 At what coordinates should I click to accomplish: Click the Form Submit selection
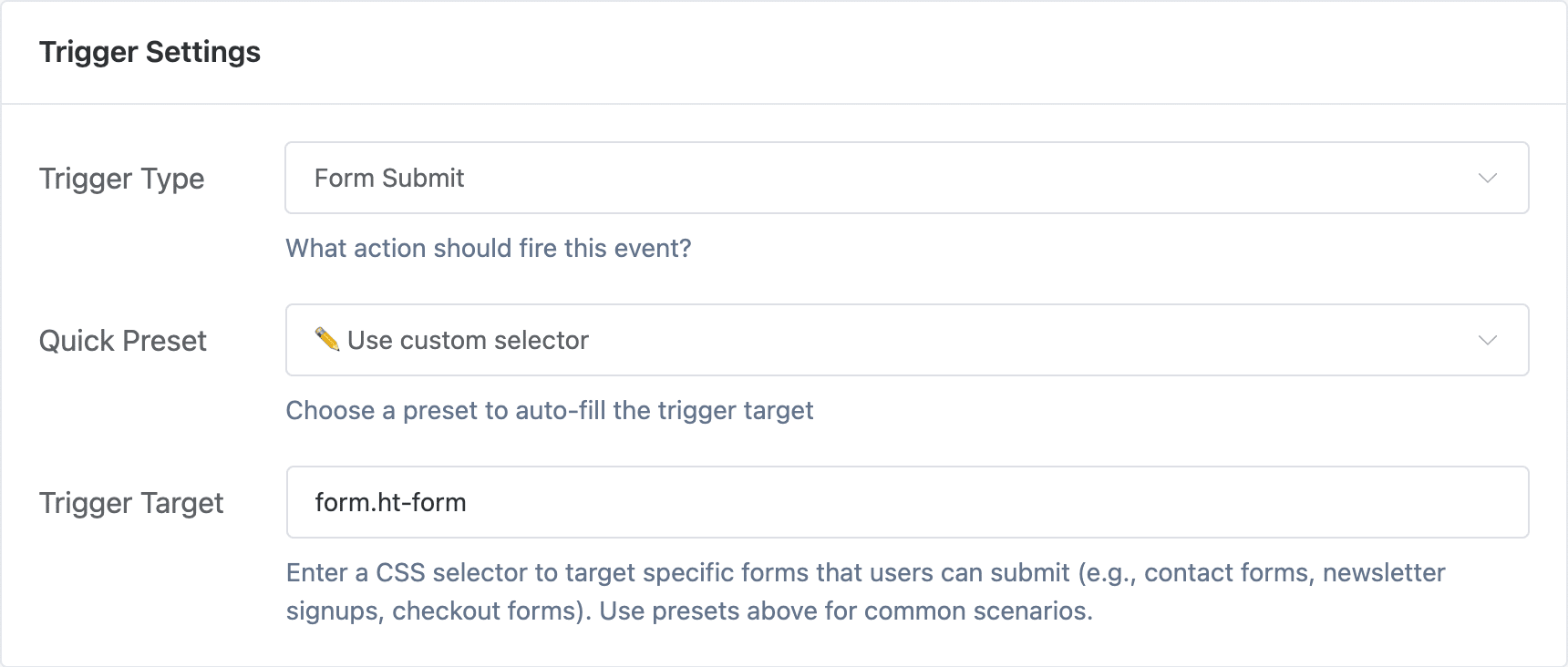tap(388, 178)
